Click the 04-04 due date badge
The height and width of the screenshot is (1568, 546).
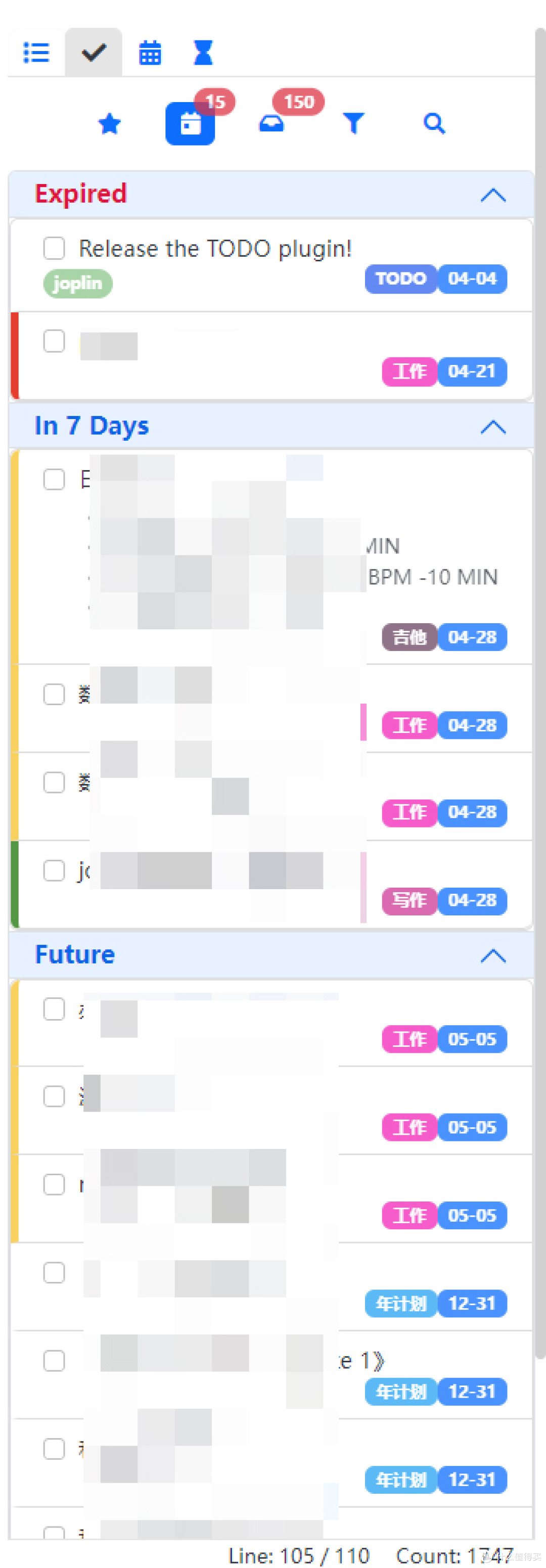[472, 279]
